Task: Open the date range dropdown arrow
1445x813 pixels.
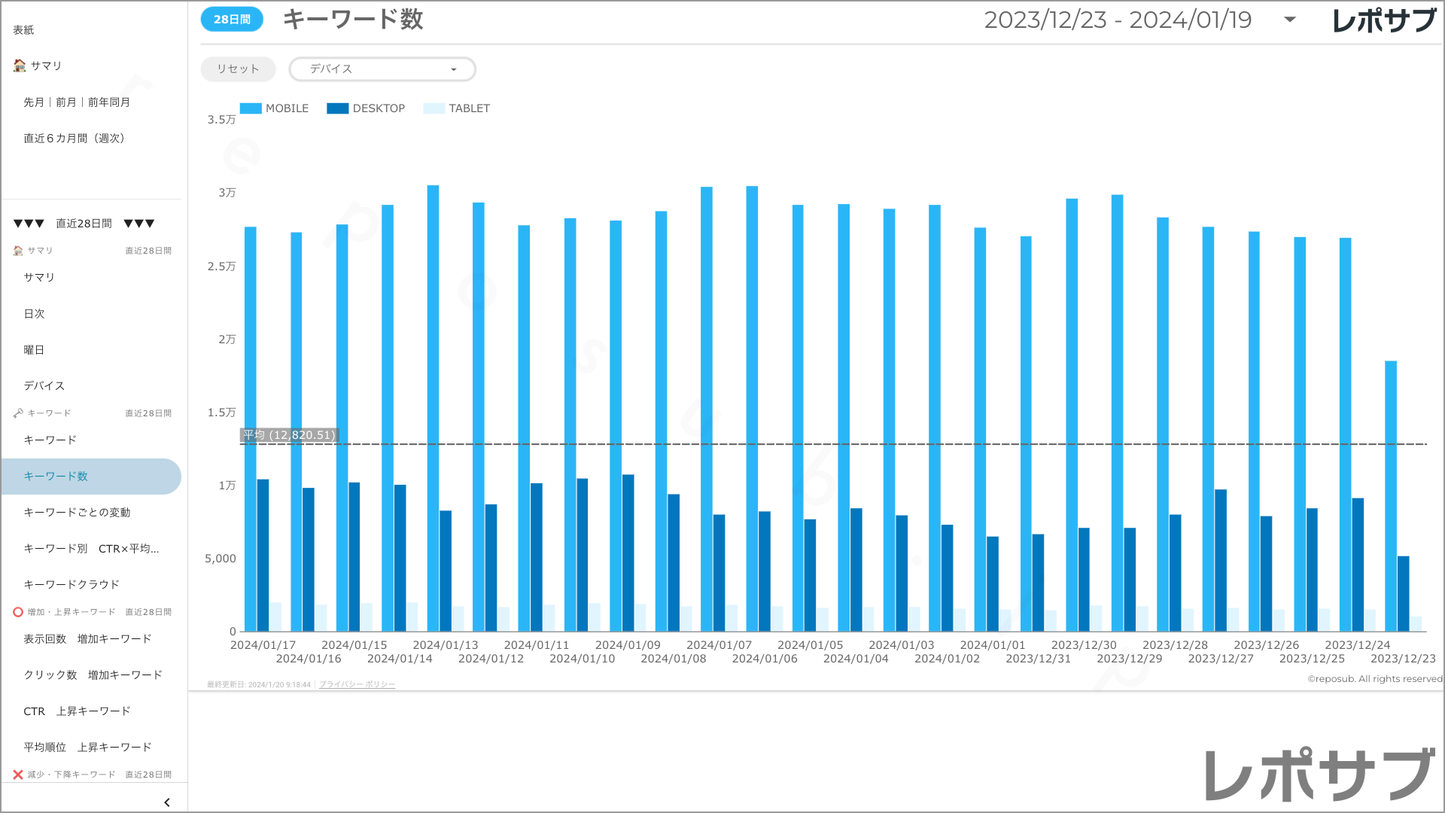Action: point(1290,20)
